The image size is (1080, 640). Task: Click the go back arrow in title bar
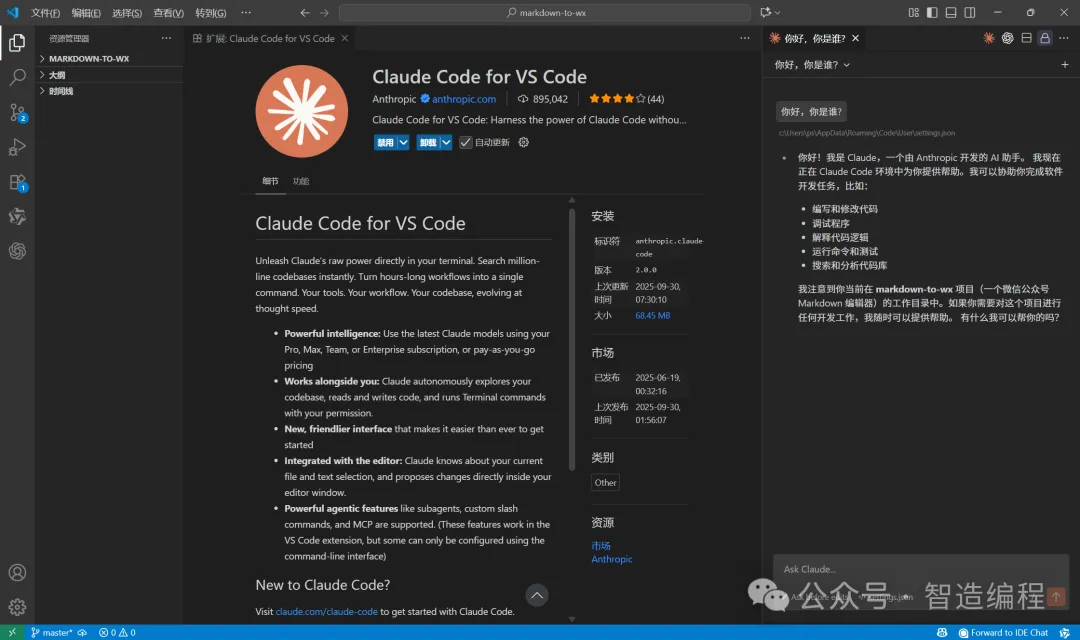tap(305, 12)
